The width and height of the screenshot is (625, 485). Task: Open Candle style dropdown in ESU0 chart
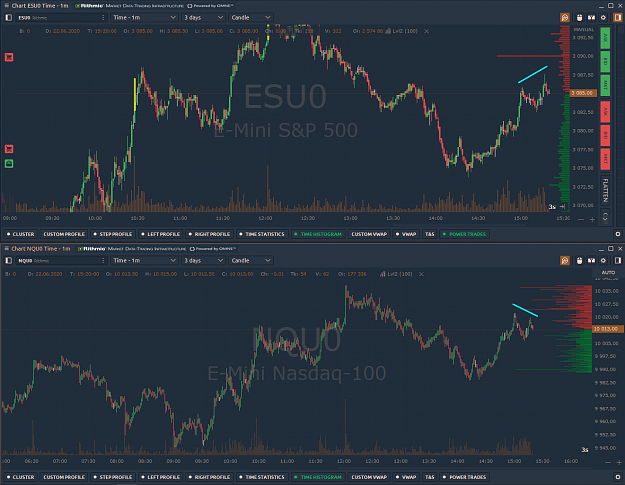pyautogui.click(x=251, y=18)
